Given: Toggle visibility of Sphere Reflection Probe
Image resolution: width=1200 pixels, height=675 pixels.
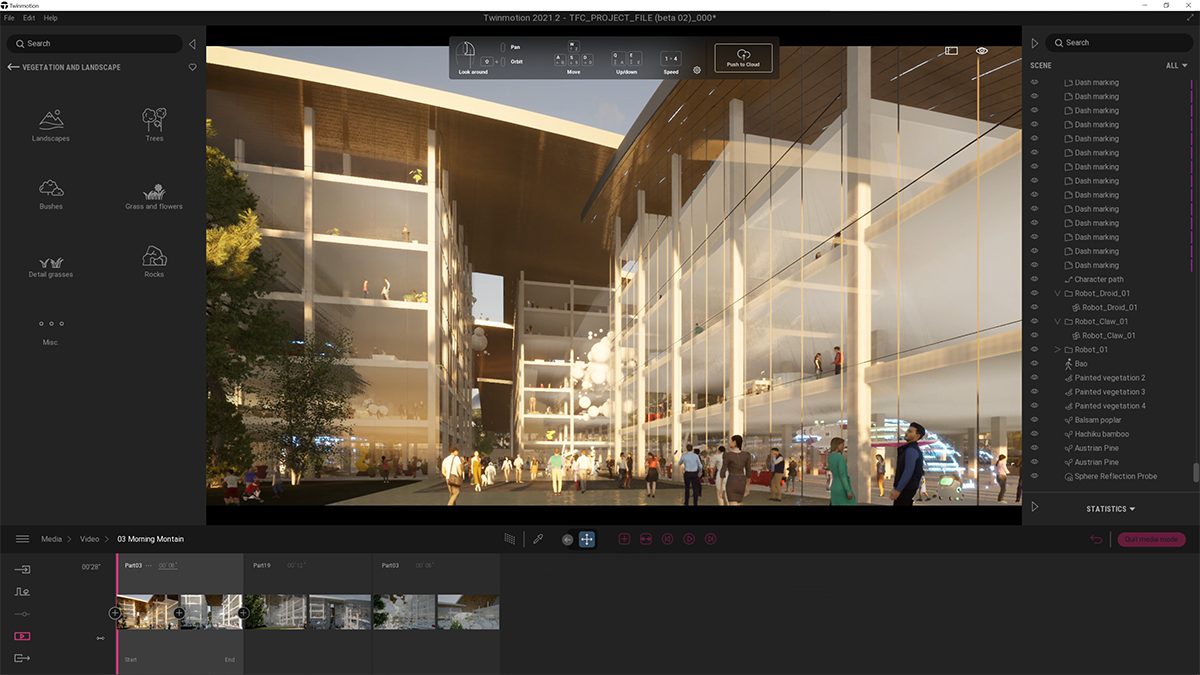Looking at the screenshot, I should [x=1035, y=476].
